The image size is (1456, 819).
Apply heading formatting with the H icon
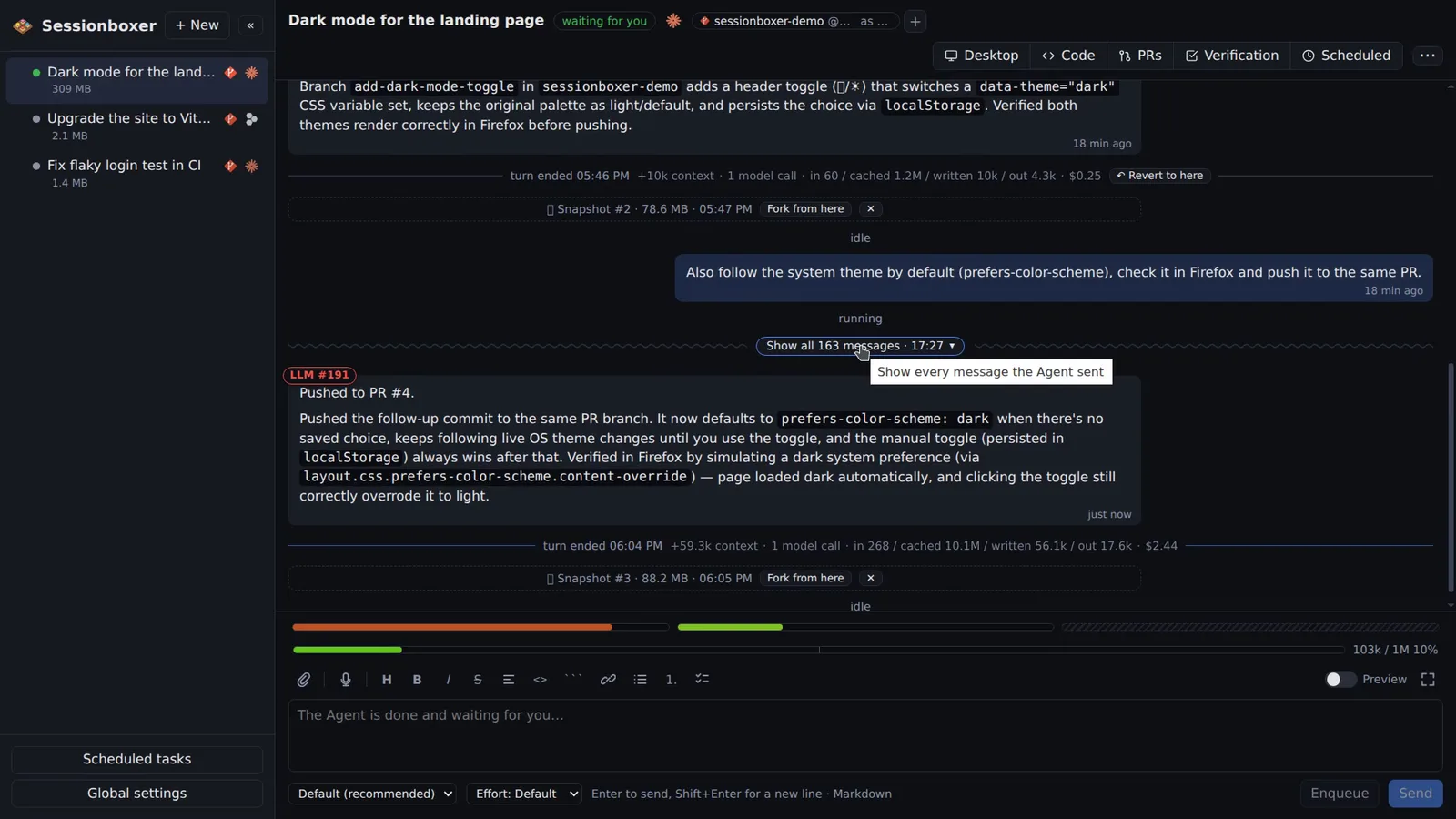pos(387,680)
